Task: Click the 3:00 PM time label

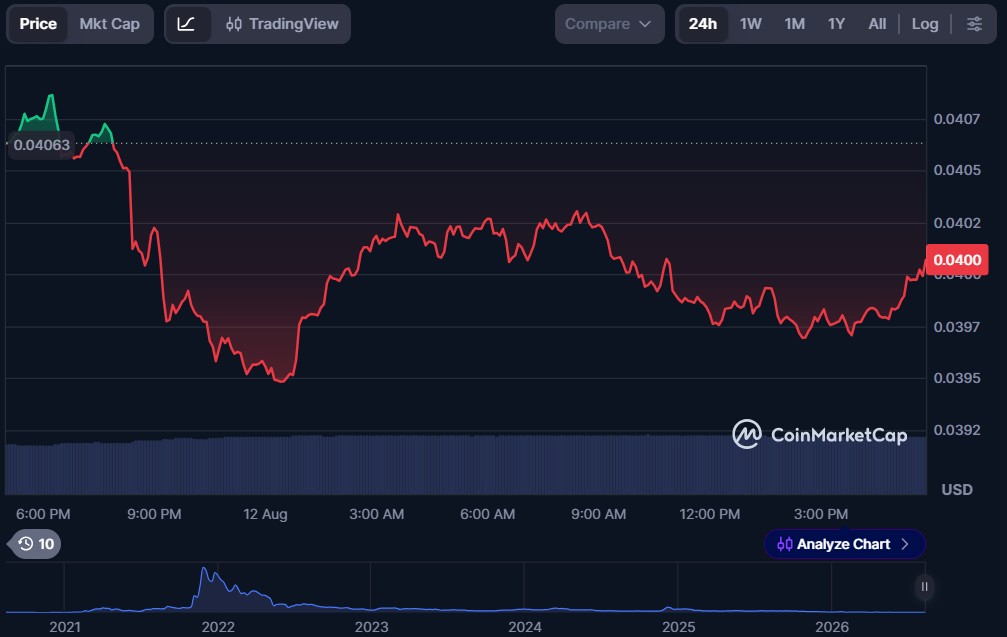Action: click(821, 514)
